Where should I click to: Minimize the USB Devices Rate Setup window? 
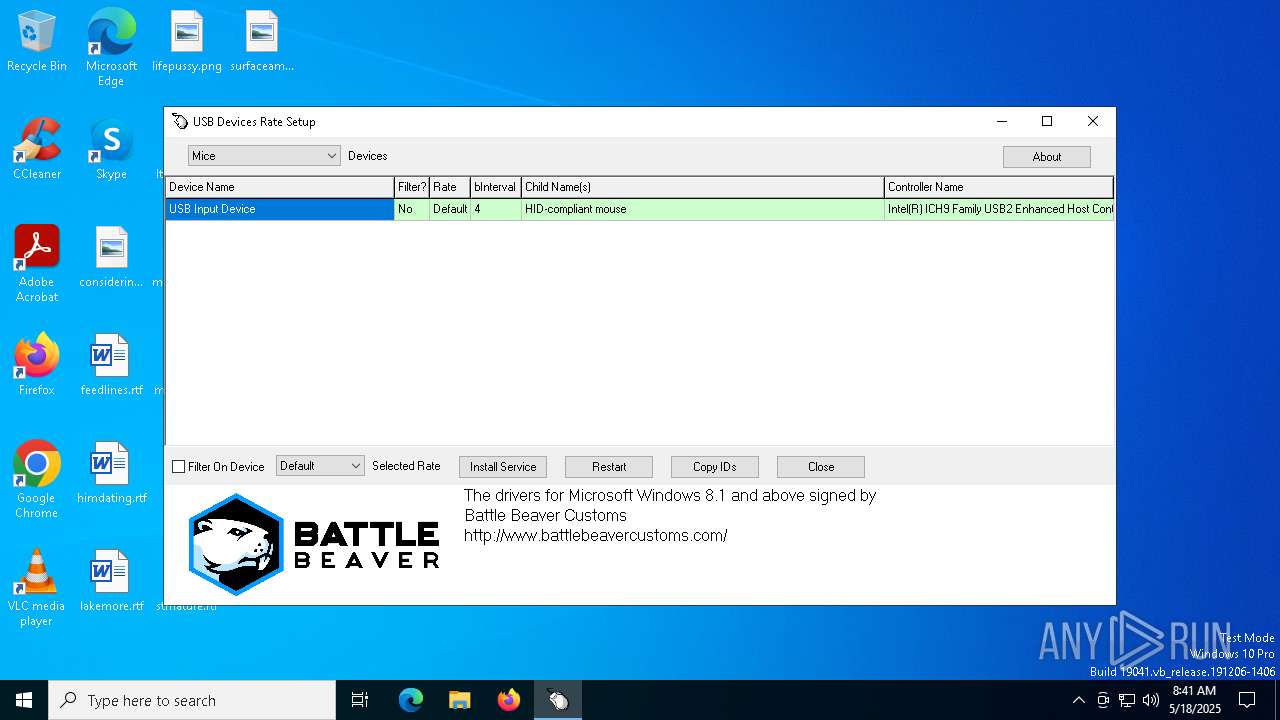(x=1001, y=121)
